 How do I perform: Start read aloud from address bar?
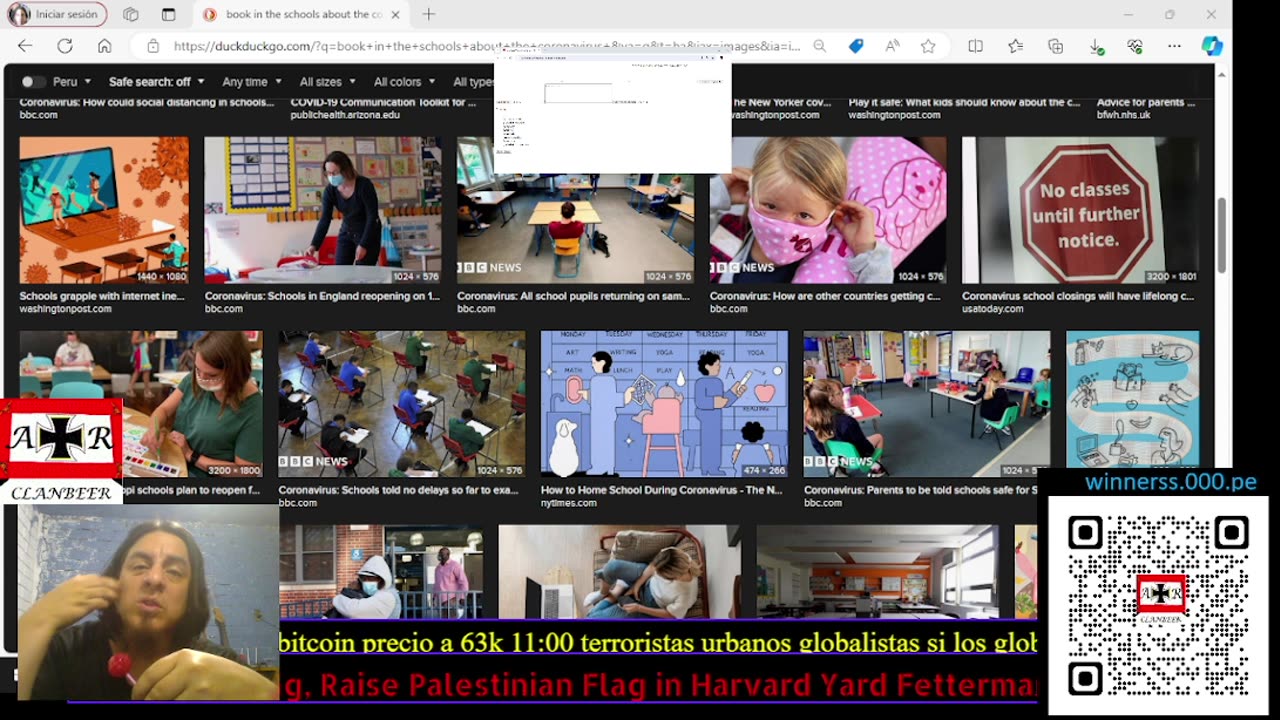coord(892,46)
